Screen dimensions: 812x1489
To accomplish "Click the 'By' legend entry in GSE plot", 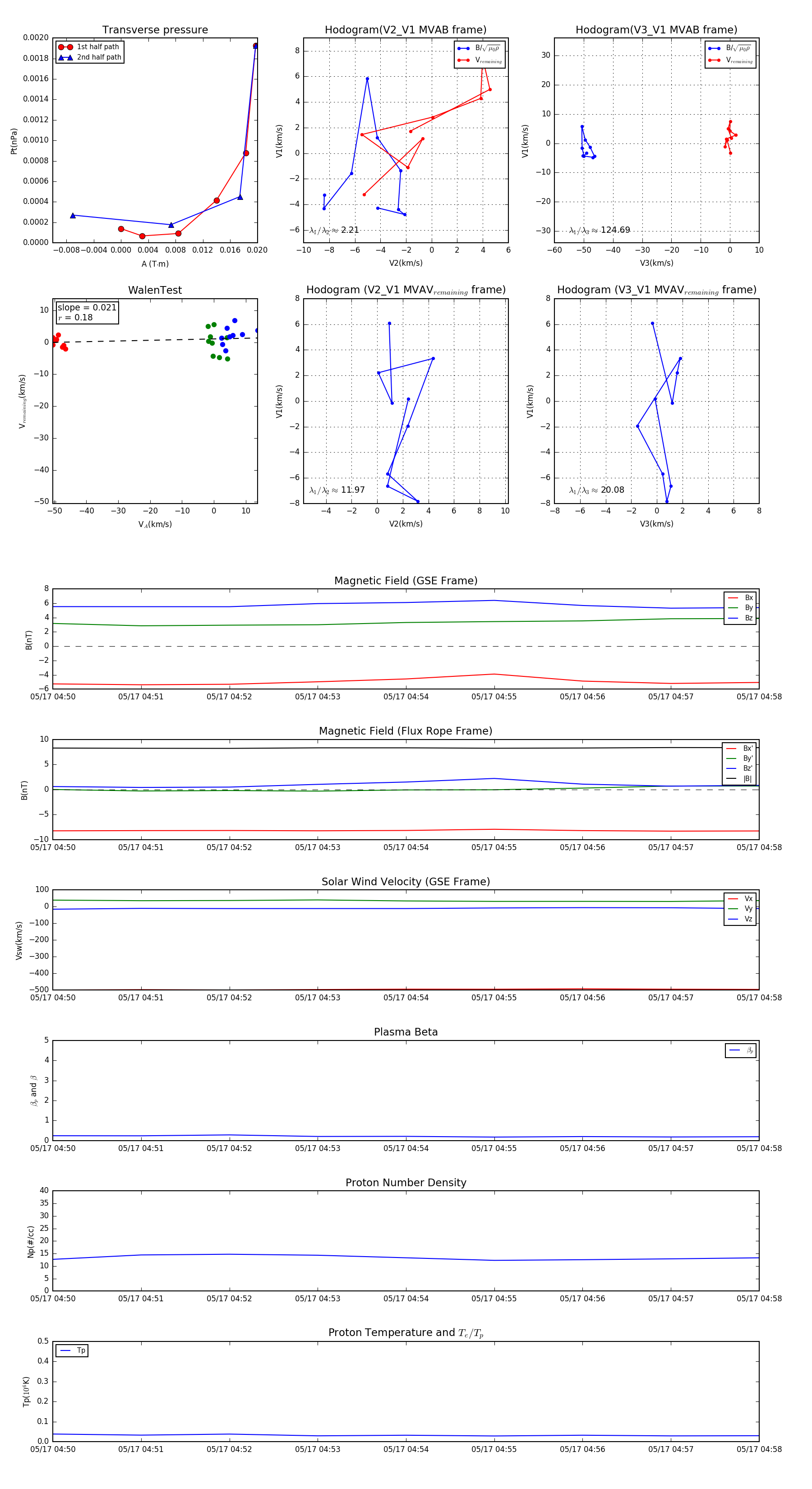I will (x=740, y=607).
